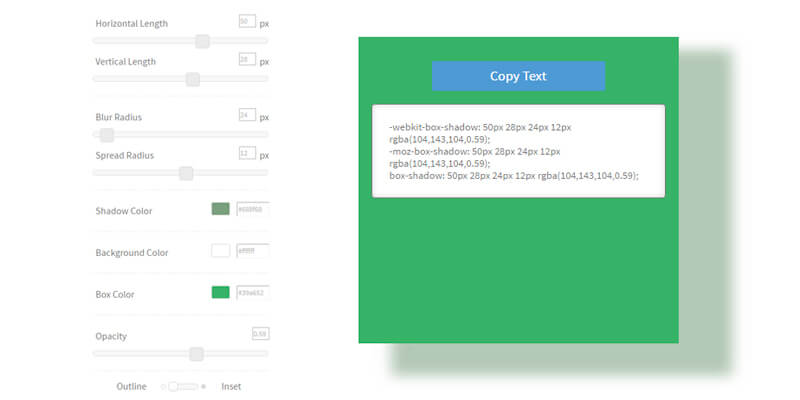Viewport: 800px width, 400px height.
Task: Open the green Box Color swatch
Action: (x=220, y=293)
